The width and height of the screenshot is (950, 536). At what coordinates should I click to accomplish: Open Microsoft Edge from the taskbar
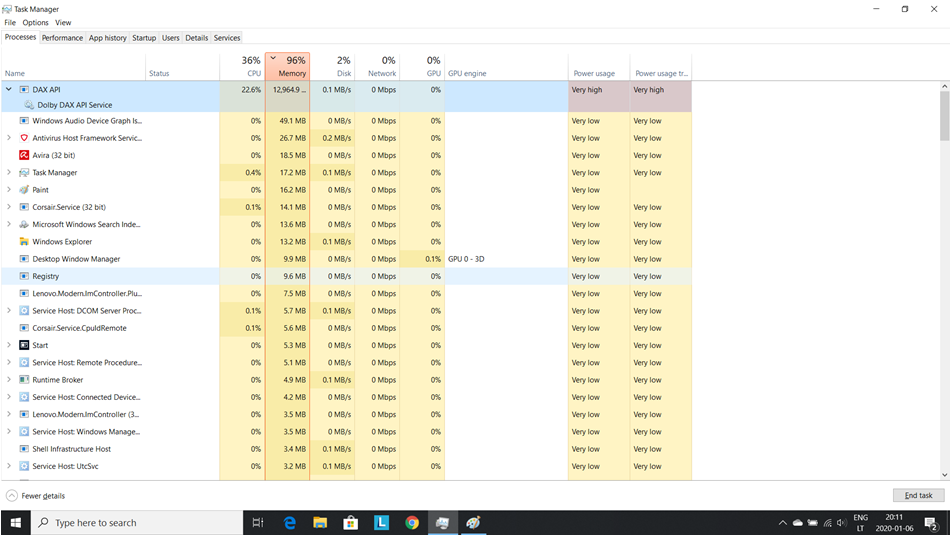290,522
